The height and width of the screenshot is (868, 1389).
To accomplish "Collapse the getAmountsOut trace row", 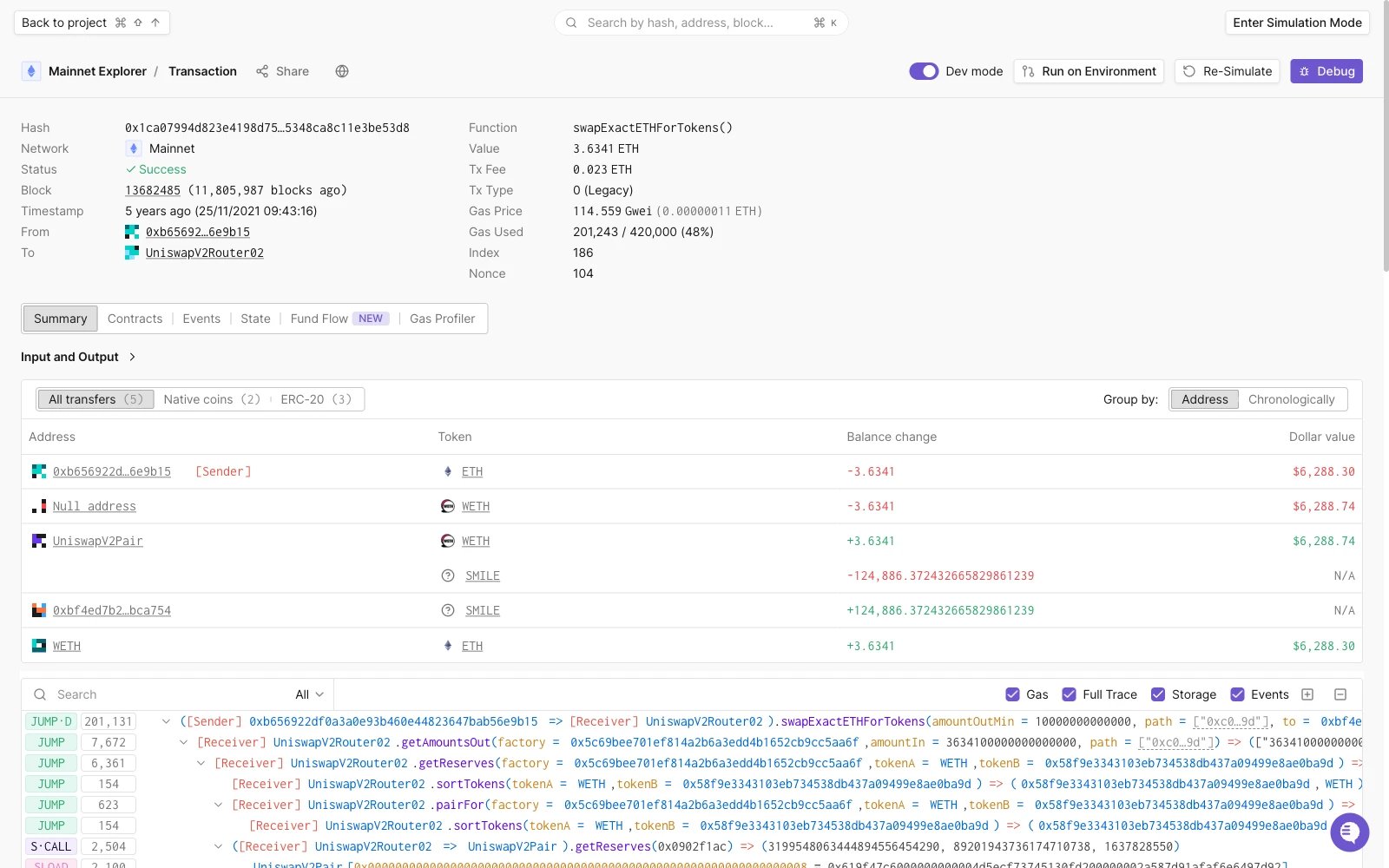I will coord(183,742).
